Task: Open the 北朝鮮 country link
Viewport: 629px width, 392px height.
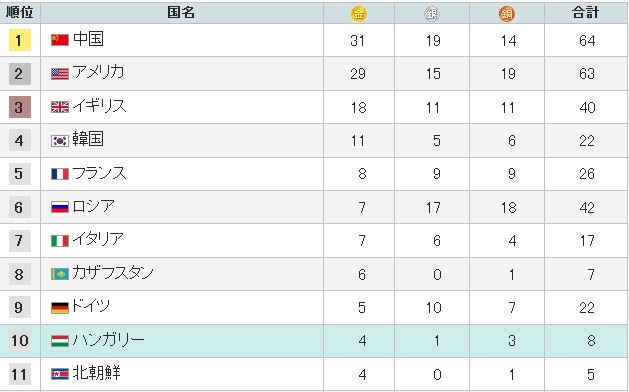Action: pyautogui.click(x=96, y=373)
